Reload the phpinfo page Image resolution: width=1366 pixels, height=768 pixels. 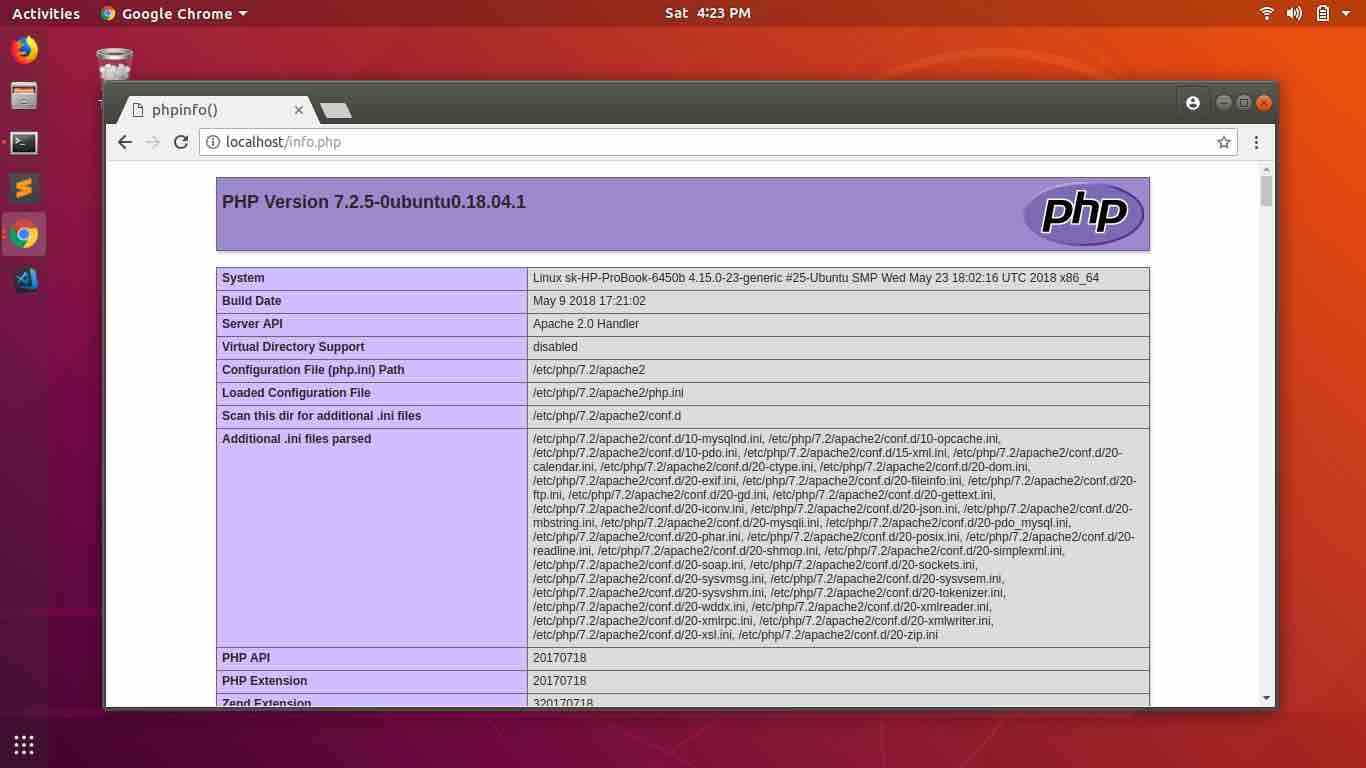[x=181, y=142]
